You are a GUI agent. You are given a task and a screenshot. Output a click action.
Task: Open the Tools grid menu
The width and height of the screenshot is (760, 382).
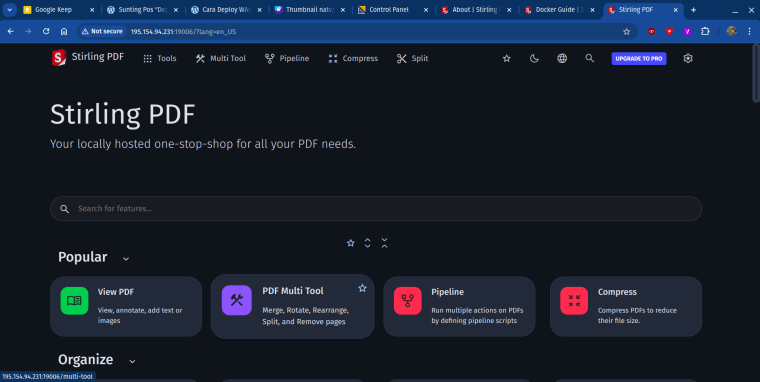(x=159, y=58)
